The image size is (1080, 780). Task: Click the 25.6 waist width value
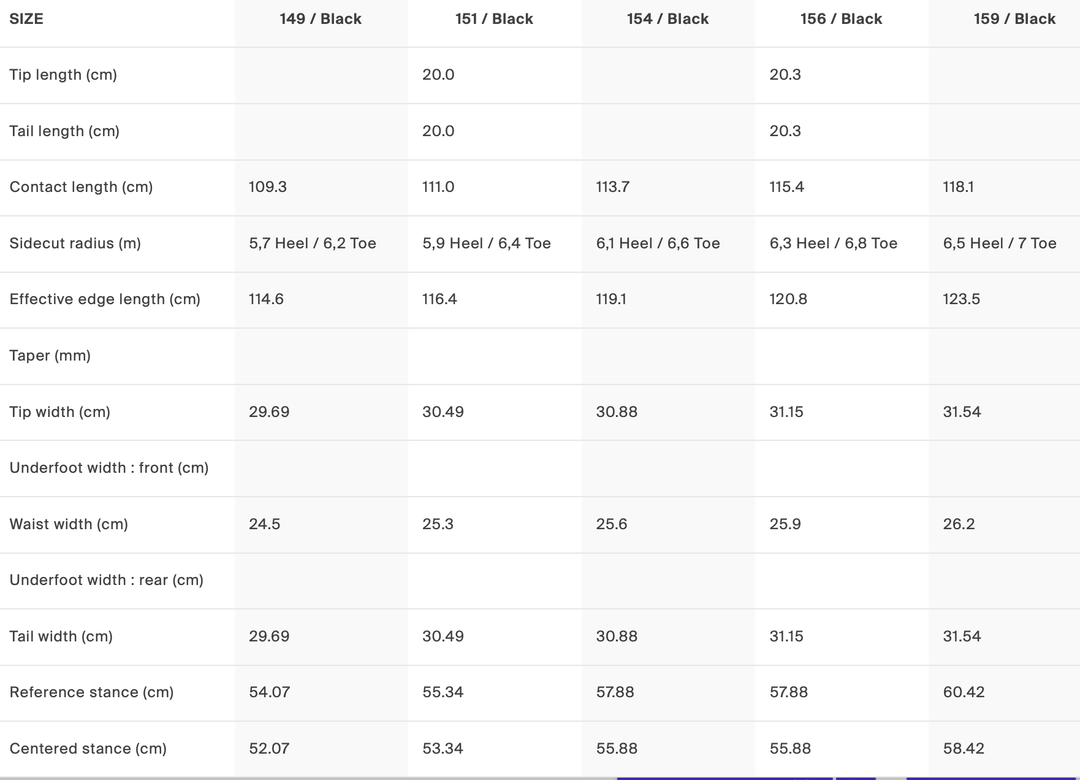tap(611, 524)
